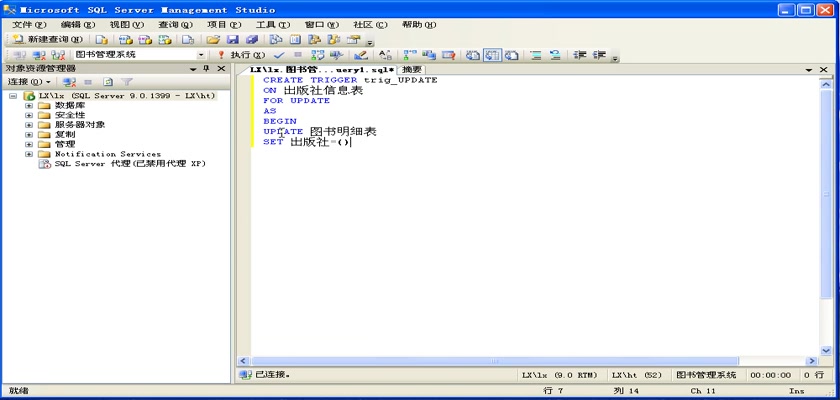Click the 图书管理系统 status bar entry

(706, 375)
